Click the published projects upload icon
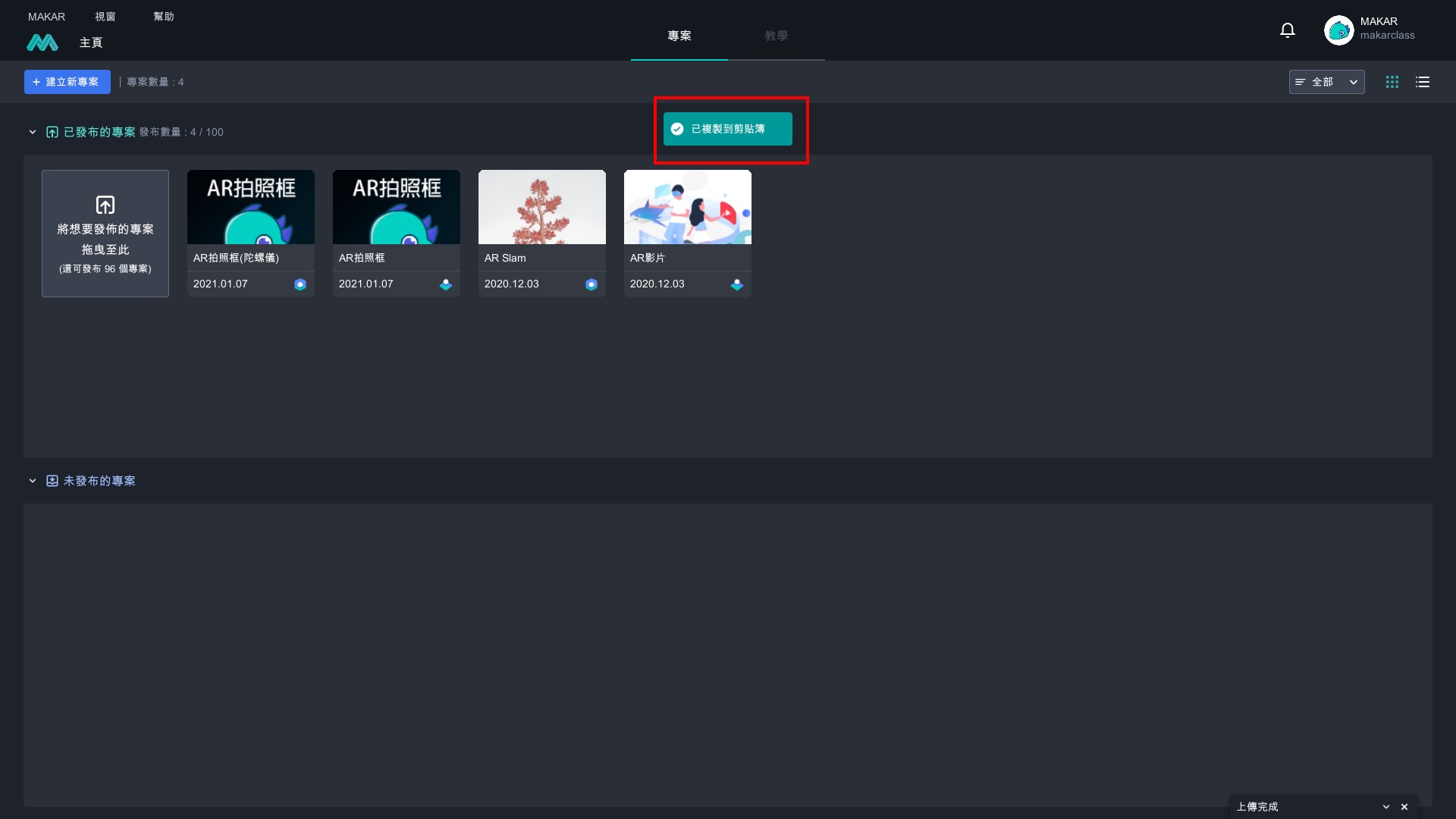Image resolution: width=1456 pixels, height=819 pixels. 52,132
